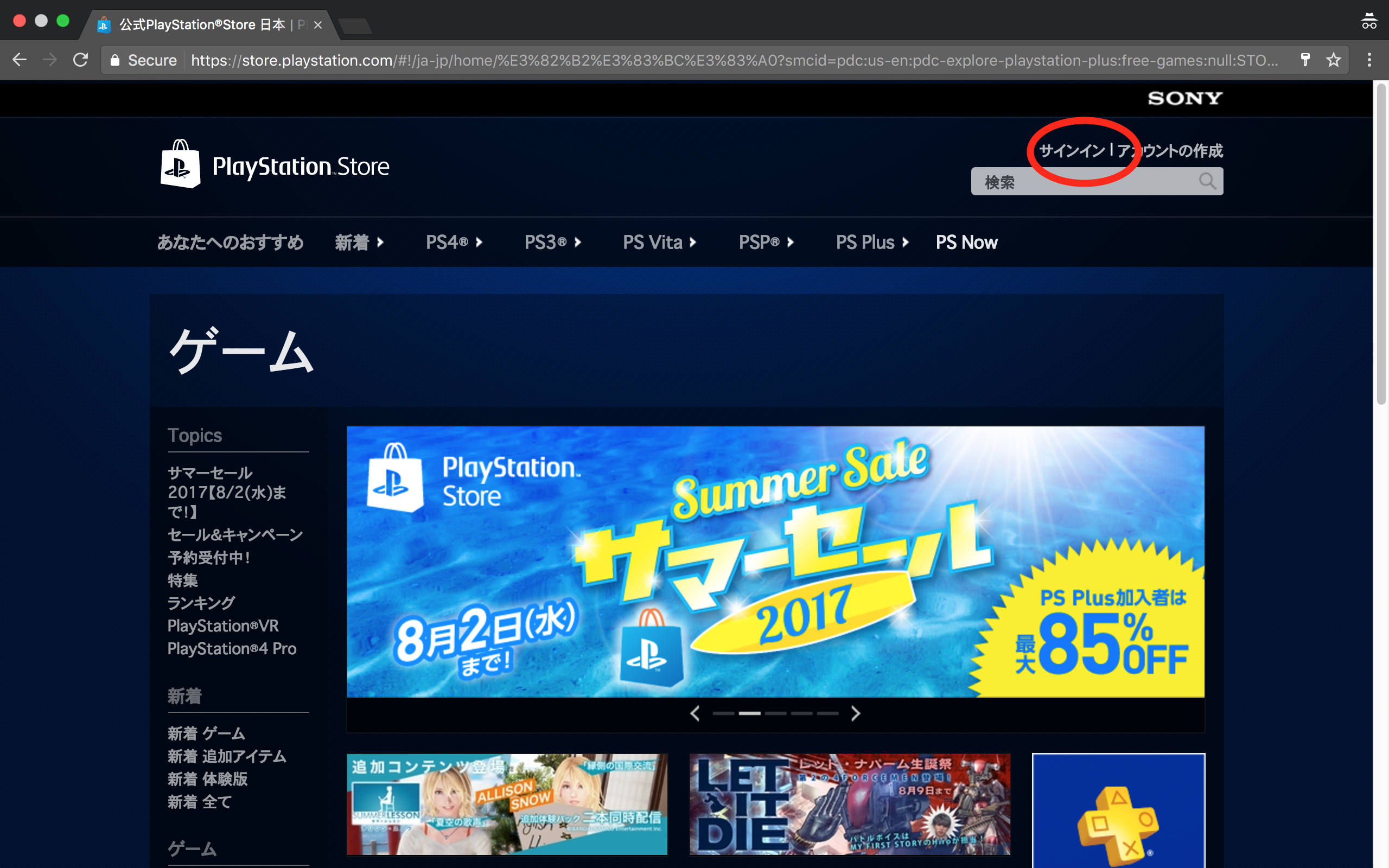Expand the PS Vita navigation menu

(x=660, y=242)
